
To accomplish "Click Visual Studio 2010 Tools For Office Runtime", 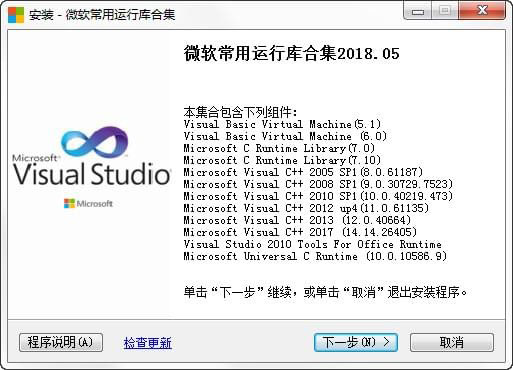I will tap(312, 244).
